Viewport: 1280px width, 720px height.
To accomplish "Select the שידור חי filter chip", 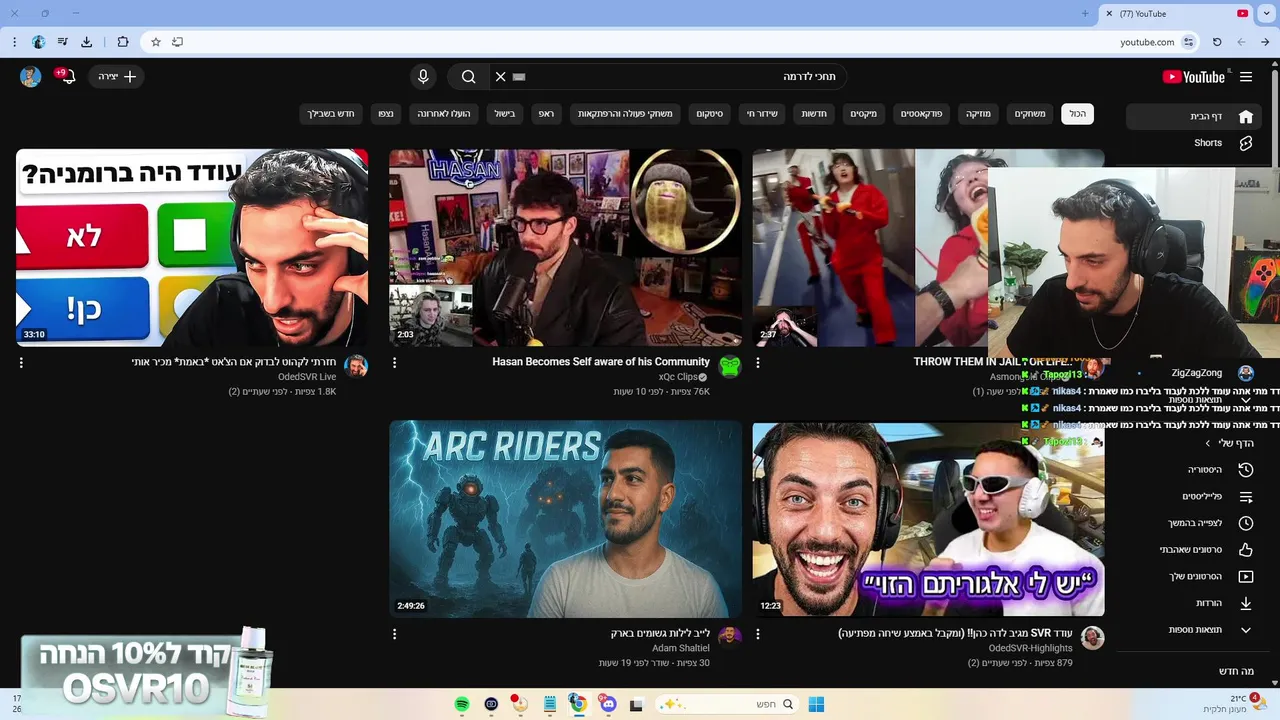I will tap(762, 114).
